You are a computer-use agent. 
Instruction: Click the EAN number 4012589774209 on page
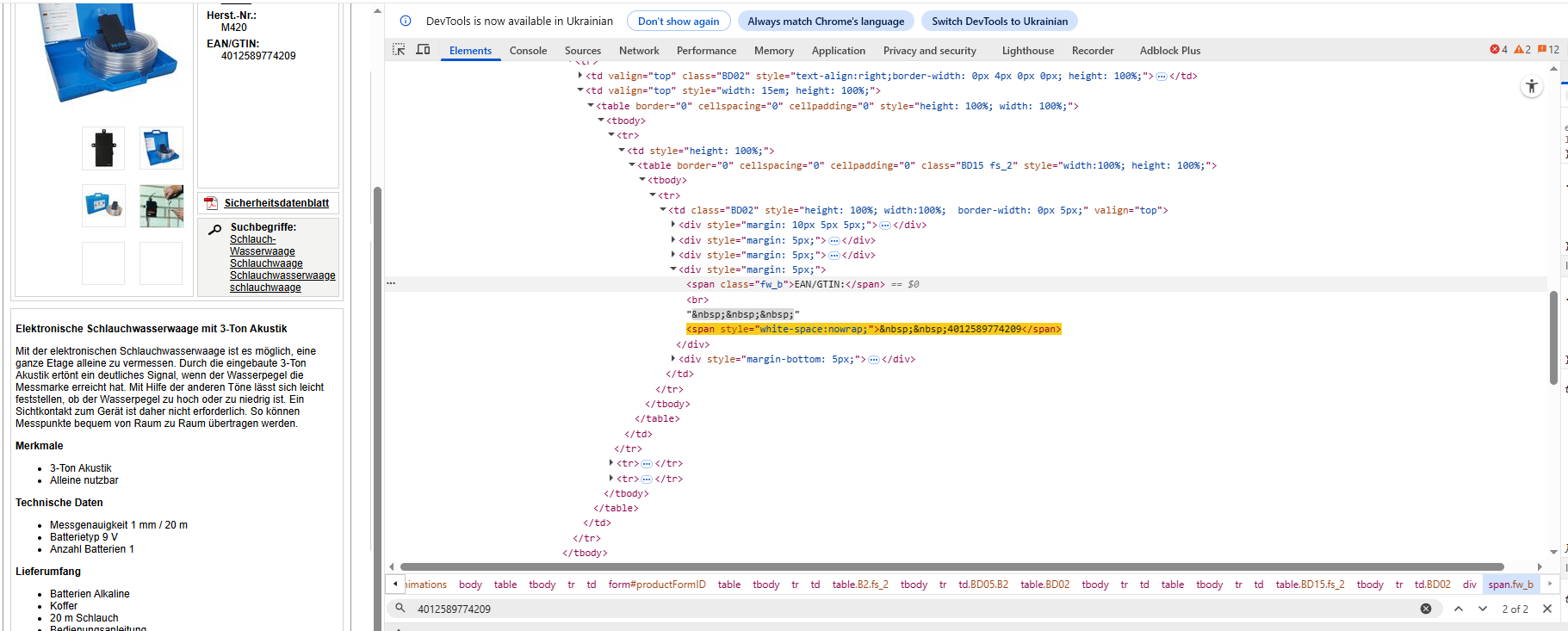coord(258,56)
